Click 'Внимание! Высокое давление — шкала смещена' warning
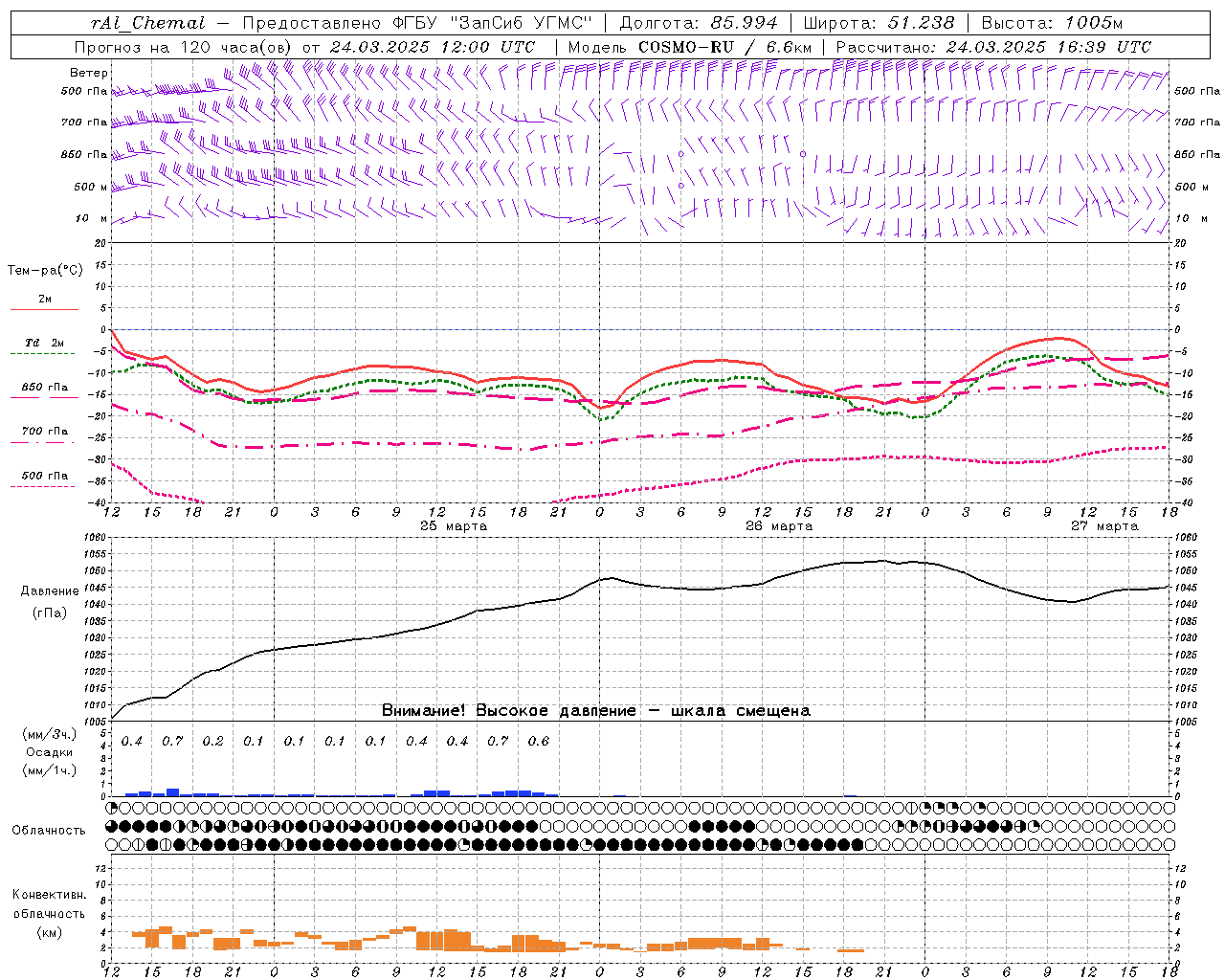1225x980 pixels. point(595,711)
